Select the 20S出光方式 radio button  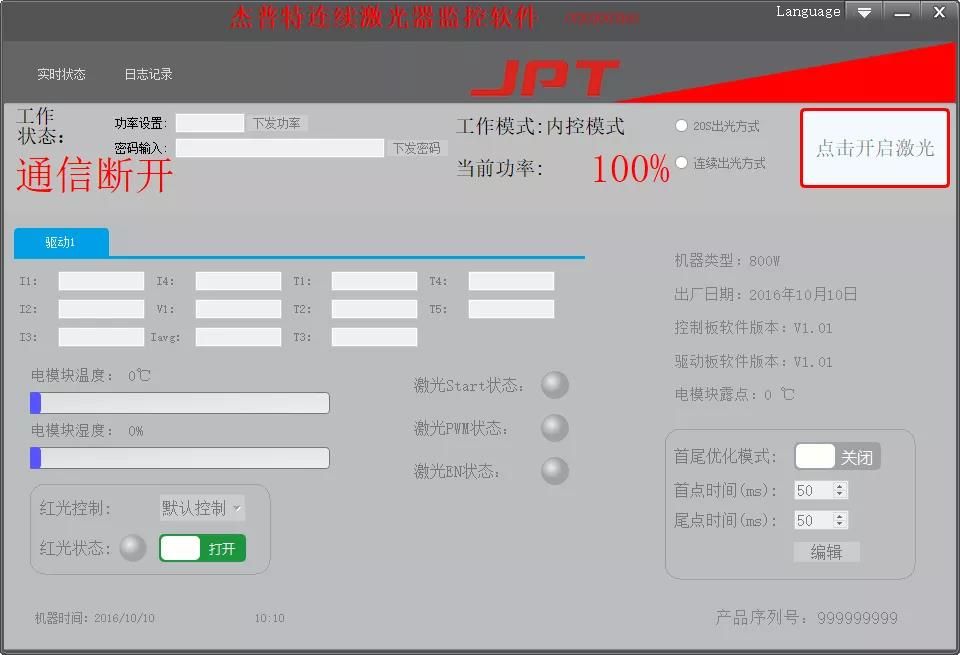[681, 125]
